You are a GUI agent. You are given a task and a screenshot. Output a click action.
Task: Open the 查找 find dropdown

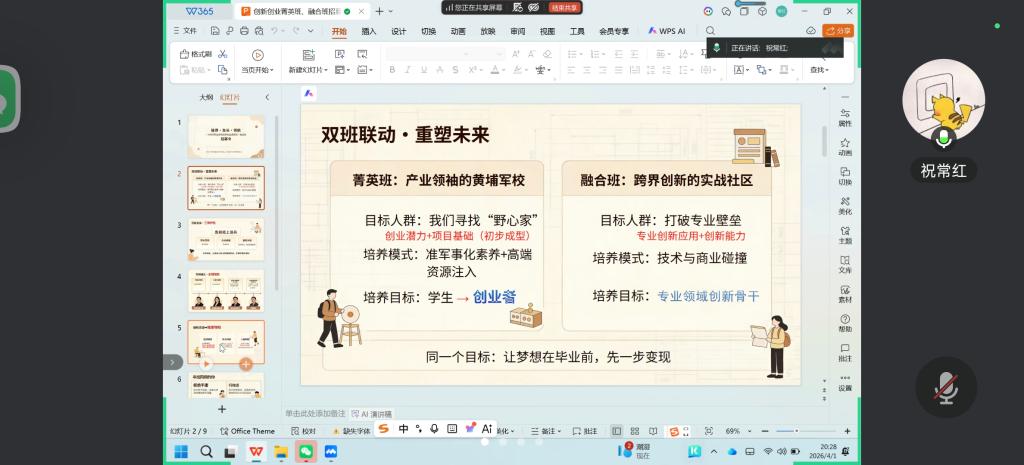(819, 70)
